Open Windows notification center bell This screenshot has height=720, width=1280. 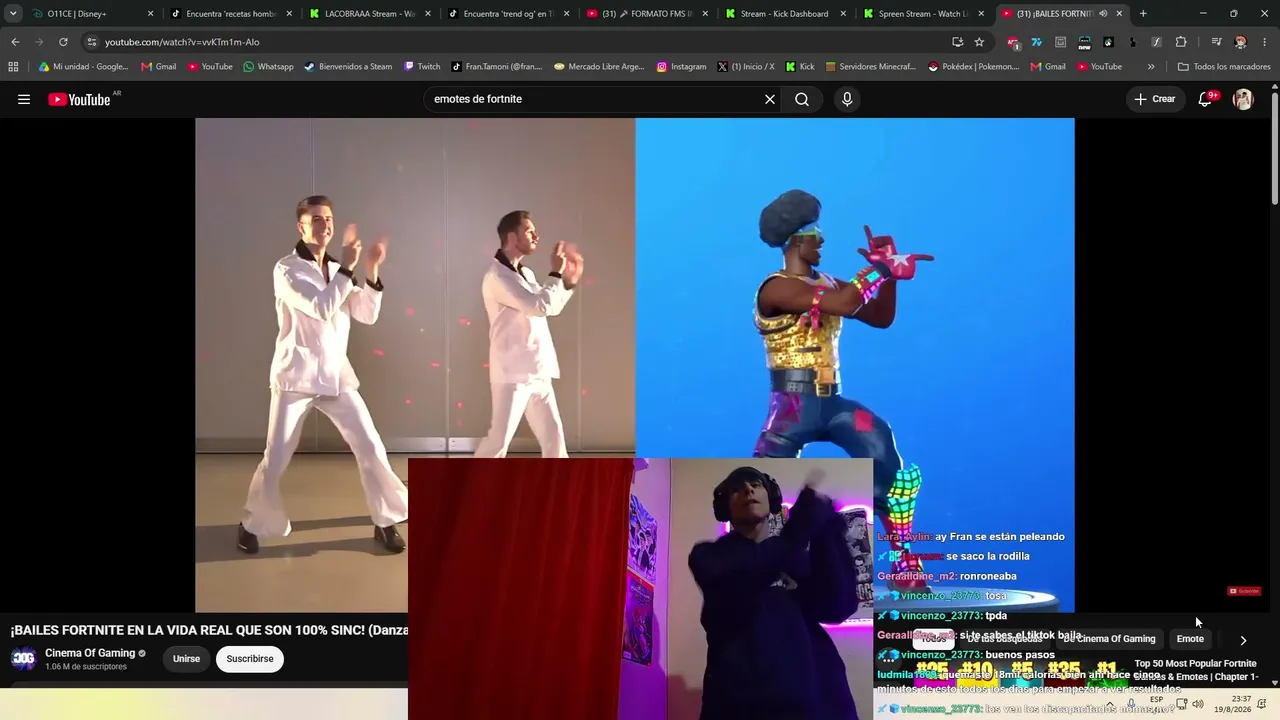coord(1261,704)
